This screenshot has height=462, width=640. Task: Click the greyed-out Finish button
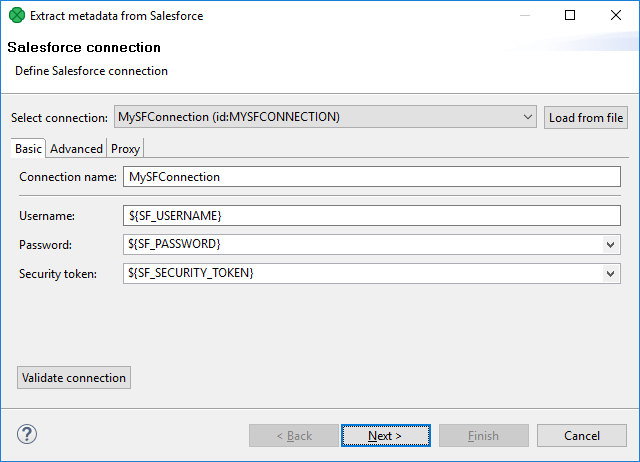click(x=483, y=436)
